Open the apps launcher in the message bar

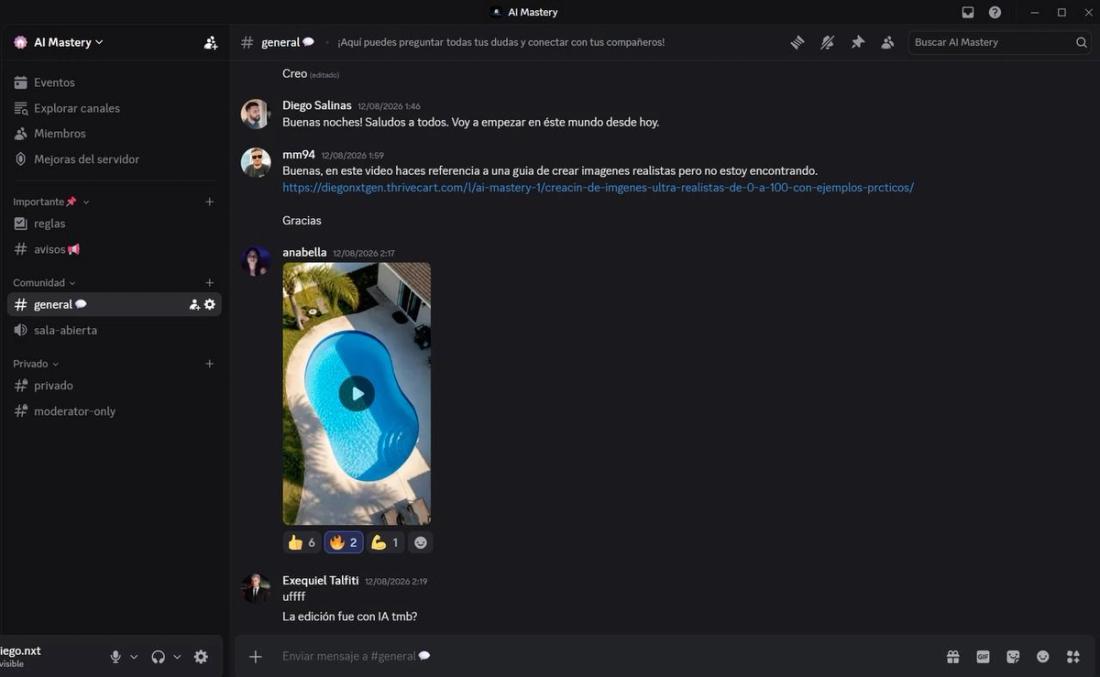click(1073, 657)
